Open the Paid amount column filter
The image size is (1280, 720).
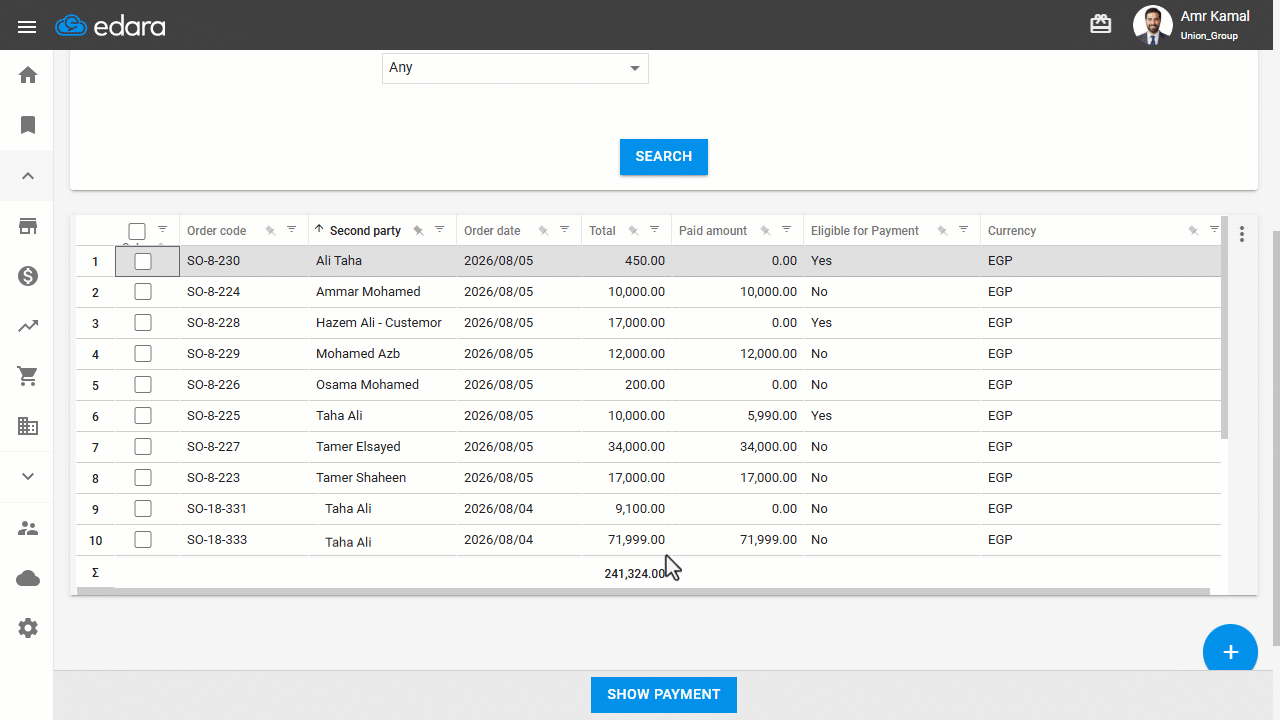click(787, 229)
